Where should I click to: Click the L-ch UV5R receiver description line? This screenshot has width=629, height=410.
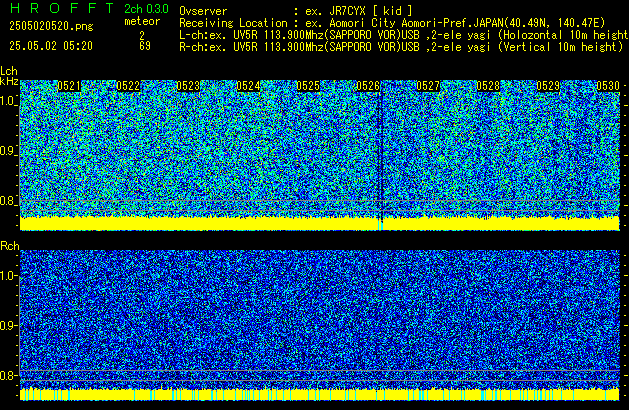[x=404, y=35]
